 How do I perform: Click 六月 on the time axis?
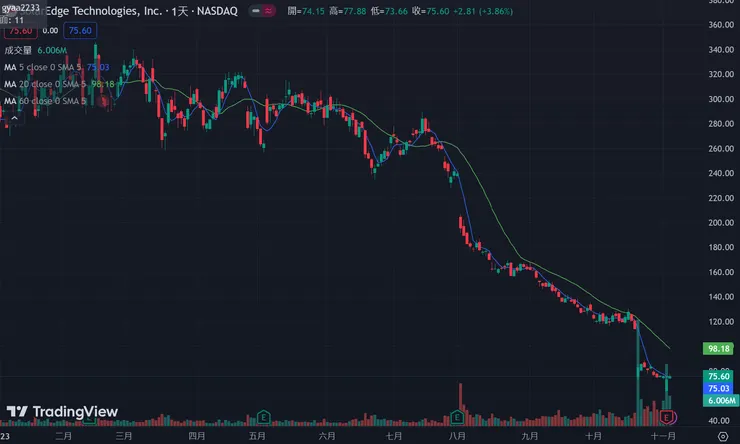[x=327, y=436]
